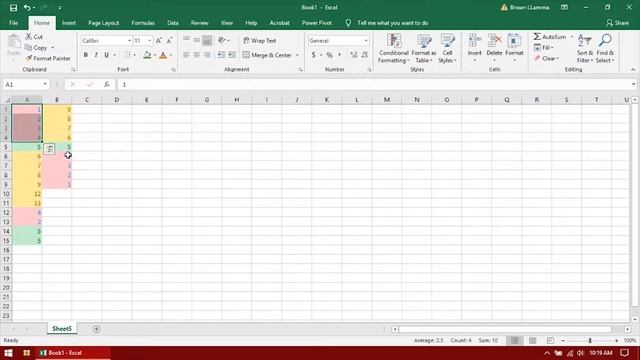Image resolution: width=640 pixels, height=360 pixels.
Task: Align text to the right
Action: coord(207,55)
